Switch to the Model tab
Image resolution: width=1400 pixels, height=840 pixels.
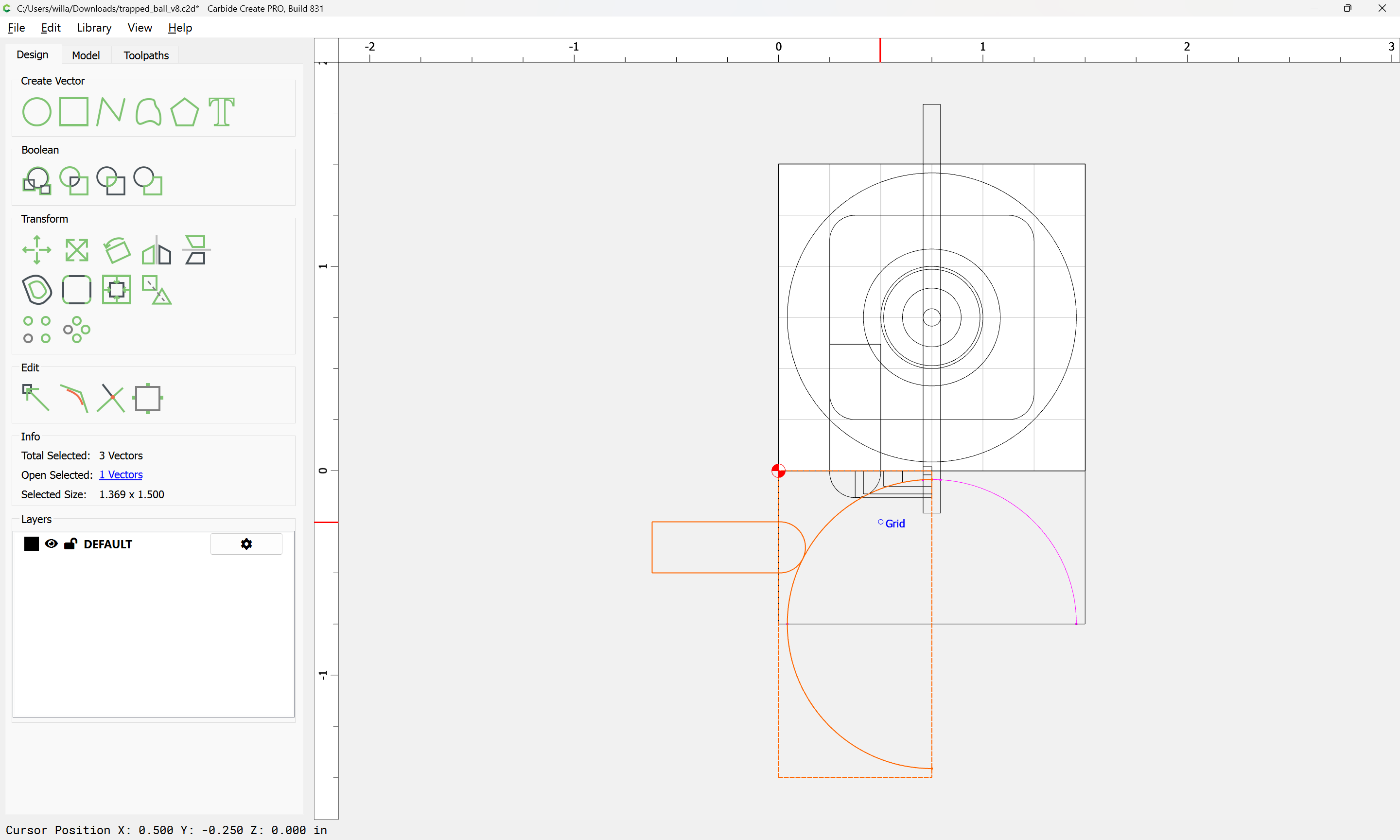coord(86,55)
